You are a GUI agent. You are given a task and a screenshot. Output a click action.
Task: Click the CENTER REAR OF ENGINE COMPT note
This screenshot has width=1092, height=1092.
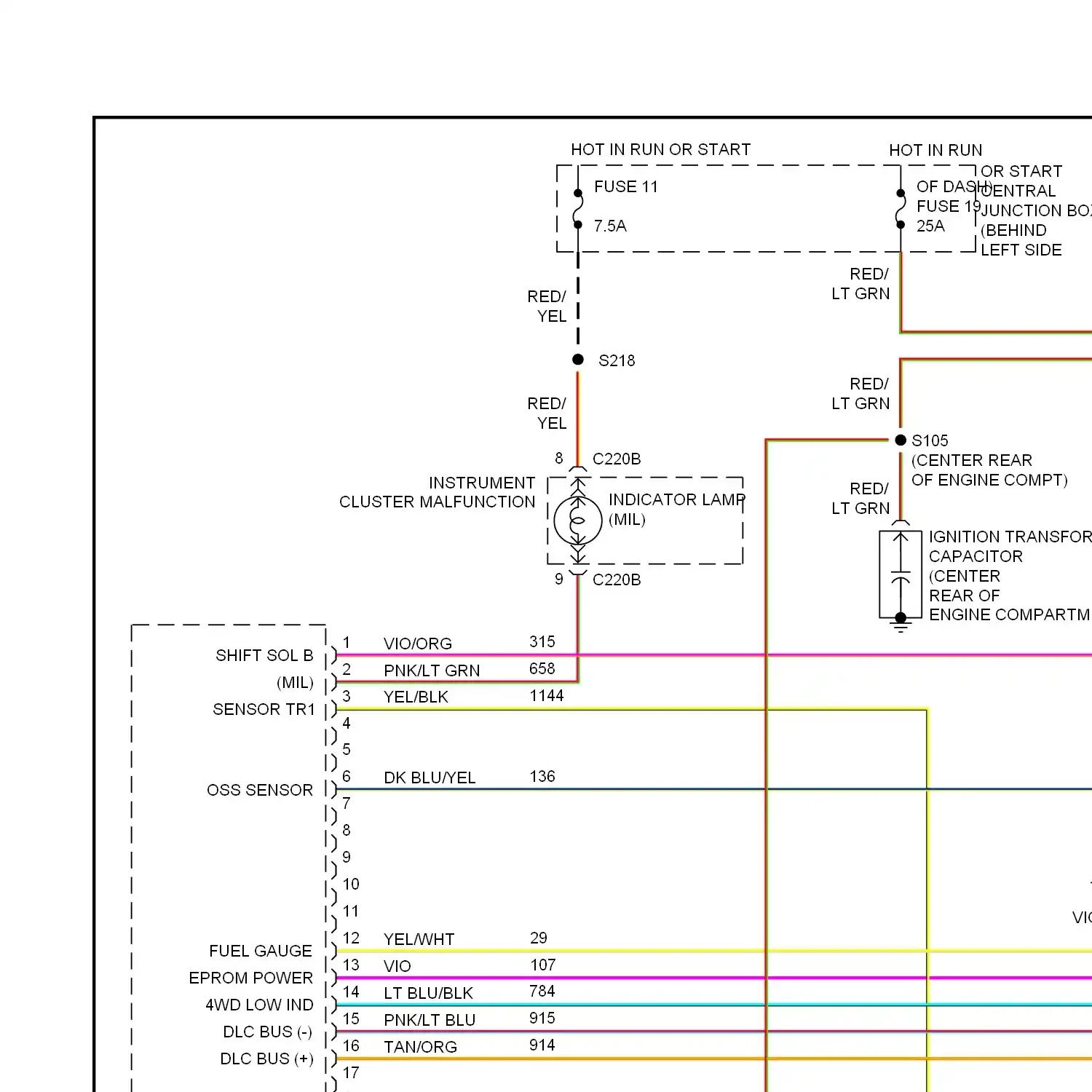click(989, 470)
